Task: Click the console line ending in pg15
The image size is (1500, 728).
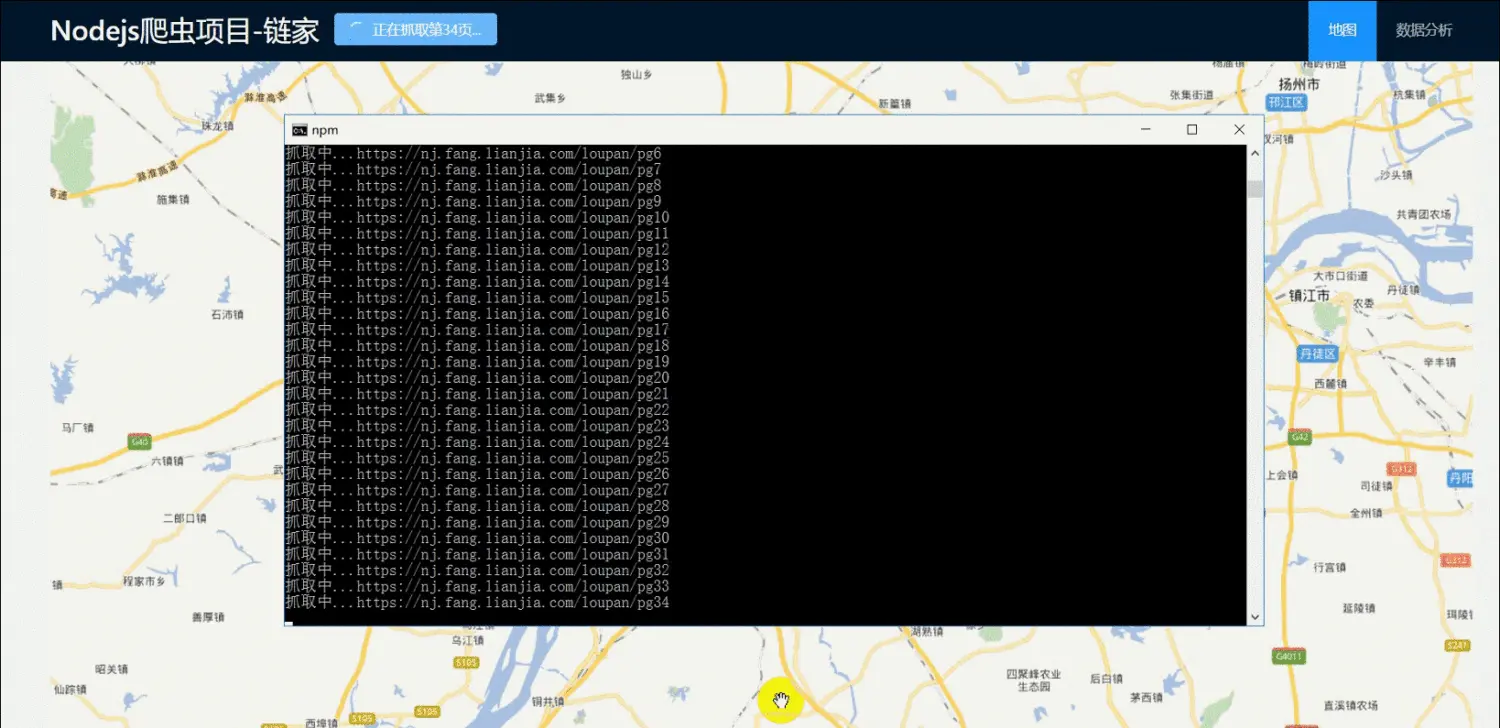Action: (x=477, y=298)
